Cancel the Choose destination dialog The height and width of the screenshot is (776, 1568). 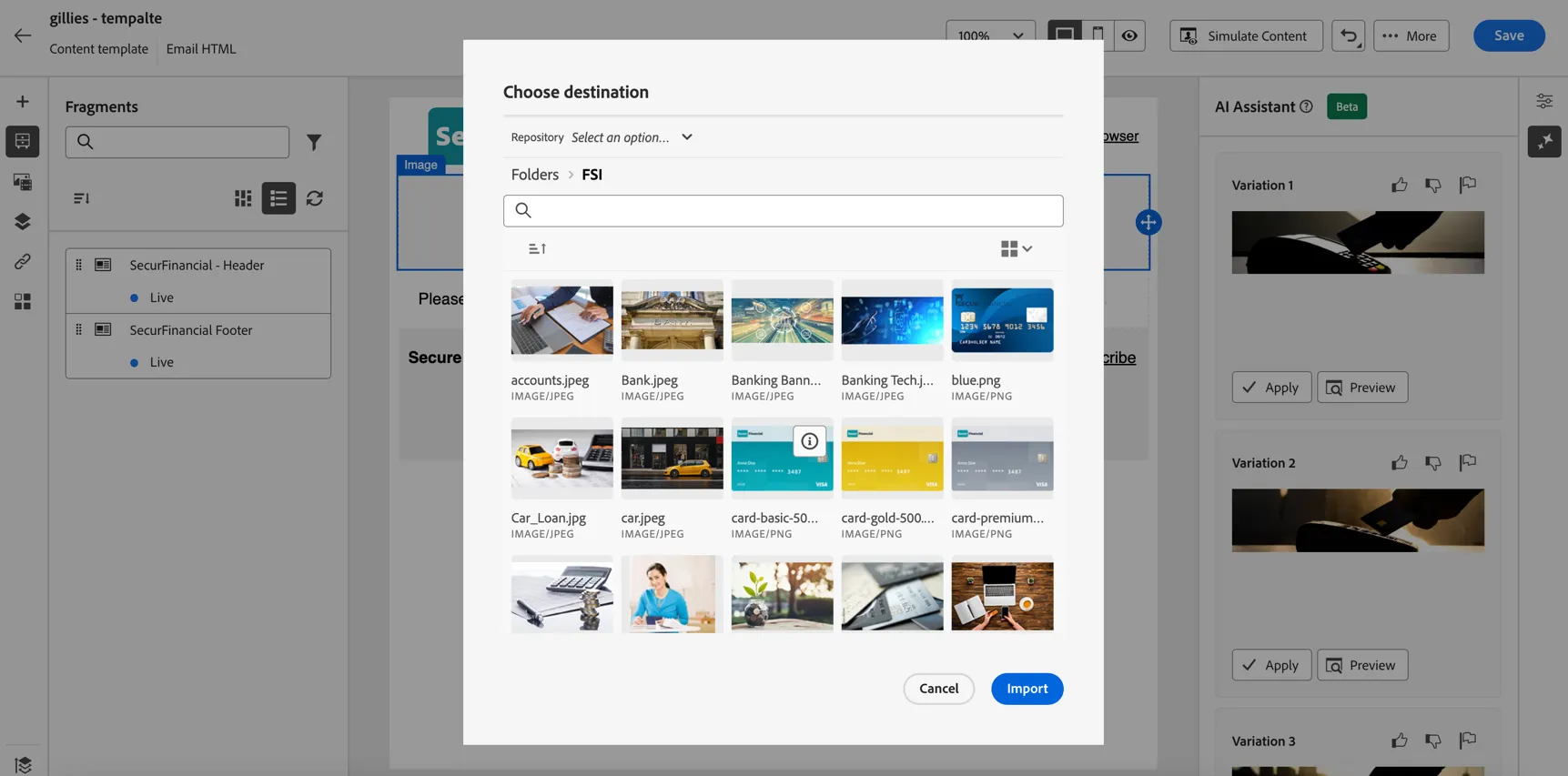938,689
